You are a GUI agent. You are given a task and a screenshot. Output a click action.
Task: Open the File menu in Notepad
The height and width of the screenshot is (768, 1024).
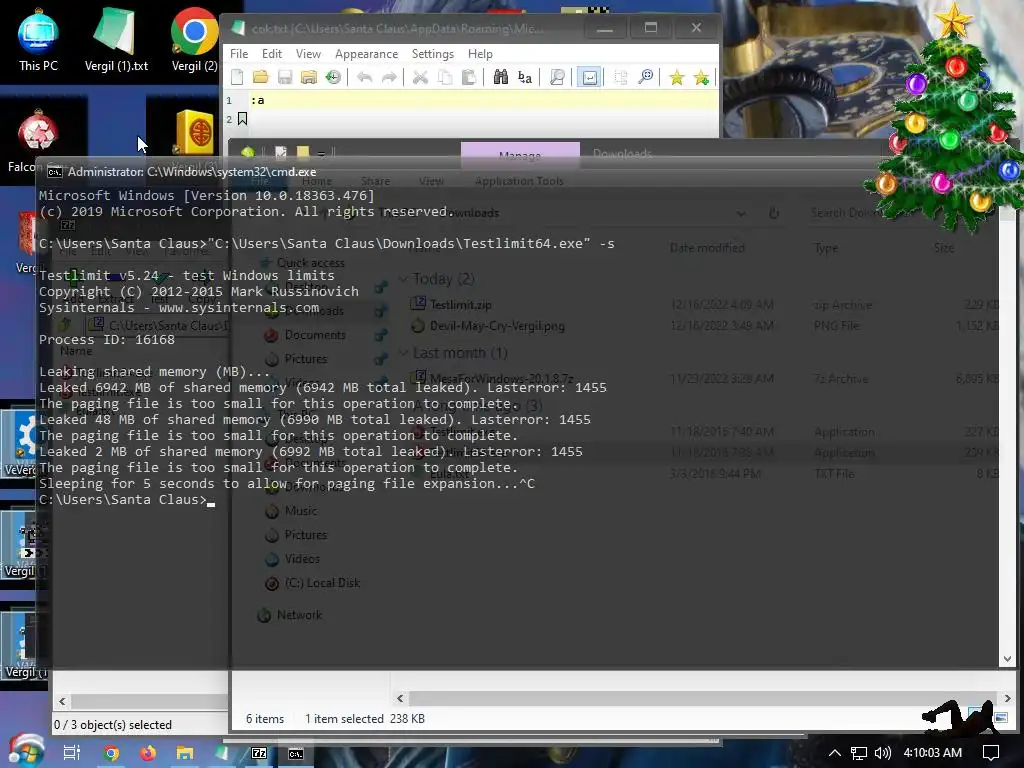tap(239, 54)
